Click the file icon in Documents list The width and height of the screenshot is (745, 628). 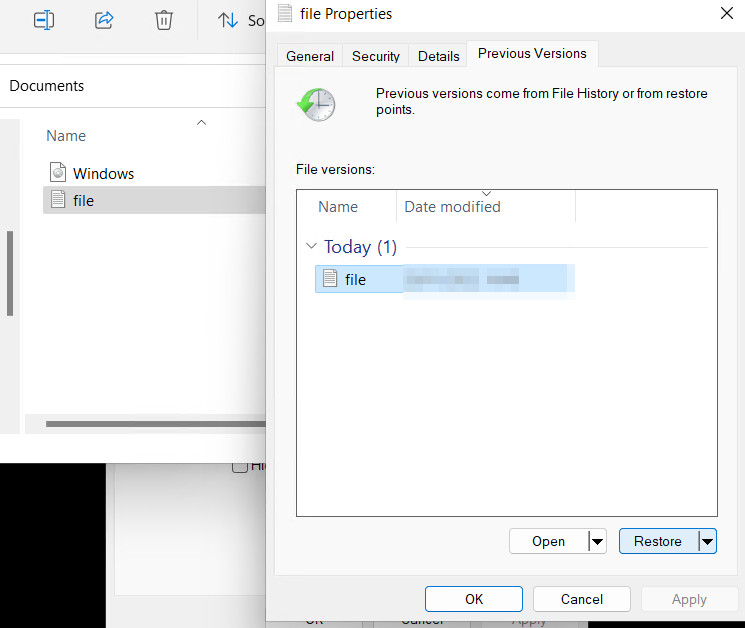pyautogui.click(x=57, y=200)
